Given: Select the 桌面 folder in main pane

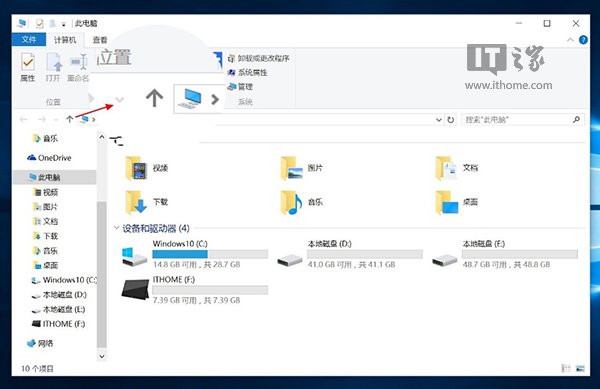Looking at the screenshot, I should click(457, 202).
